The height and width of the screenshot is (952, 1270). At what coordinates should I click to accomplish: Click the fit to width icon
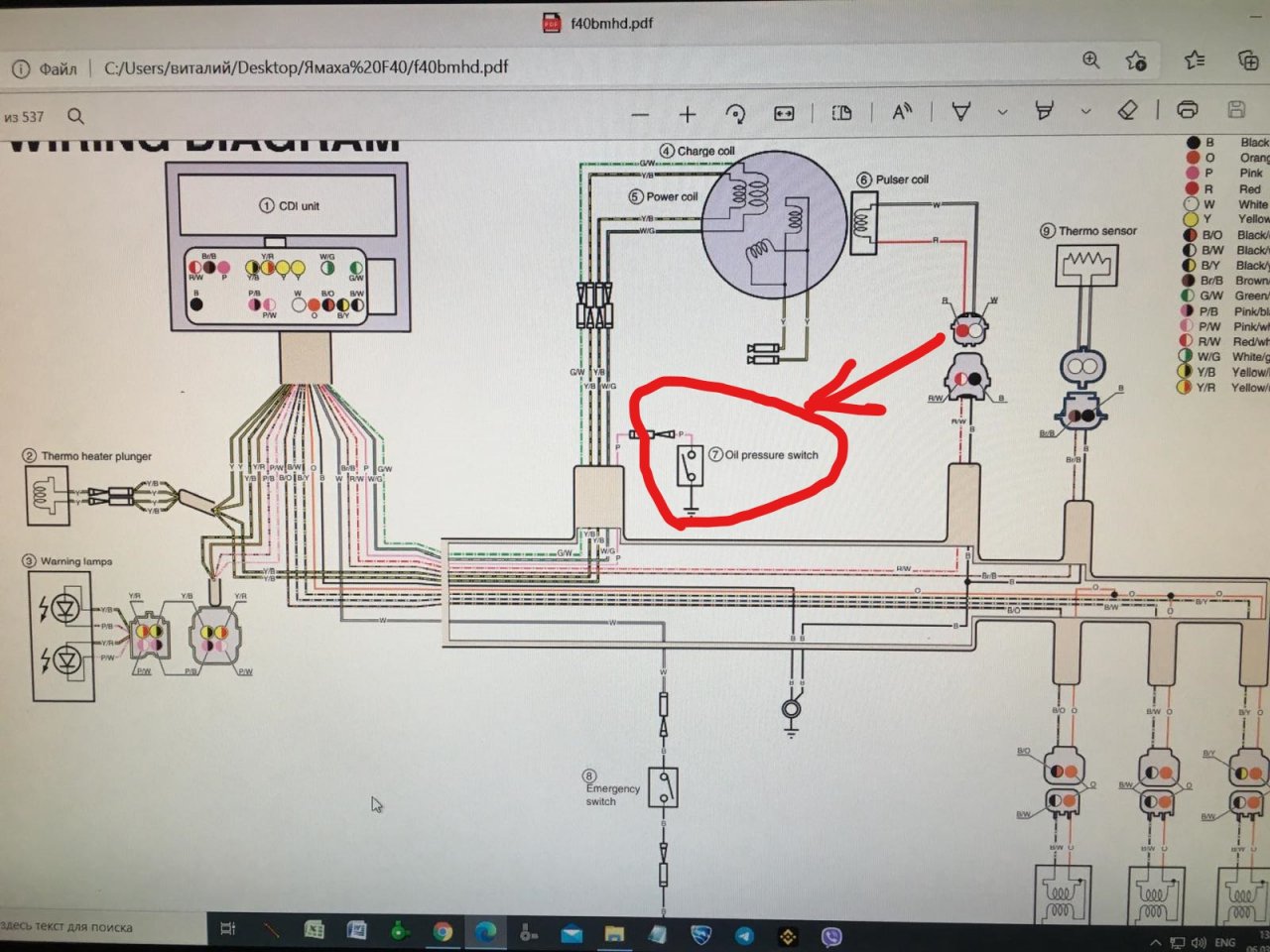pos(784,113)
